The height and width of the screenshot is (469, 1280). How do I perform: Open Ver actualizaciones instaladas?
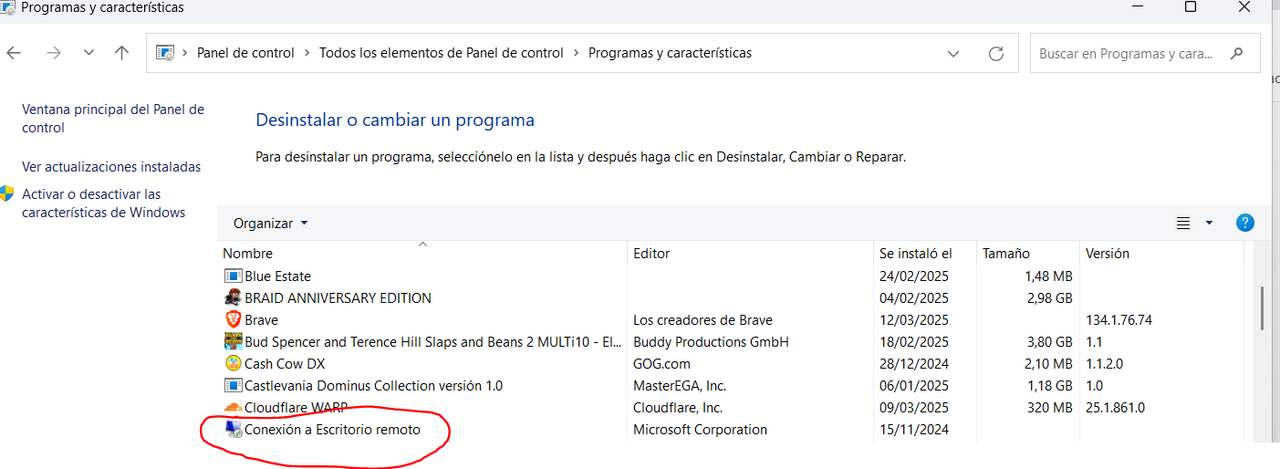coord(111,167)
